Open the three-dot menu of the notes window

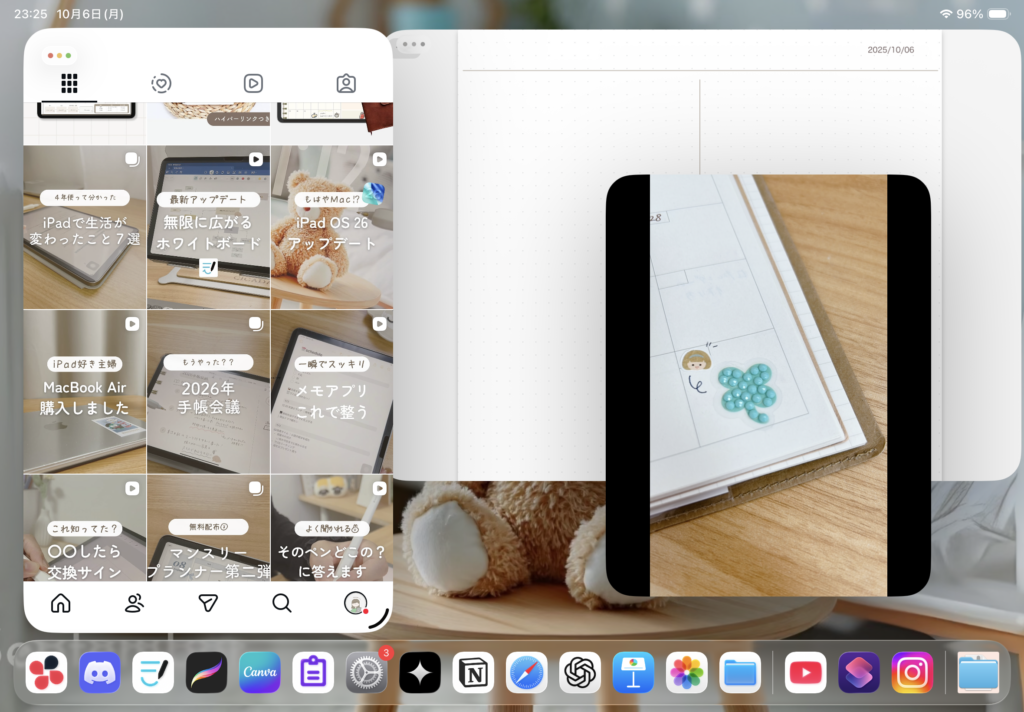coord(412,44)
